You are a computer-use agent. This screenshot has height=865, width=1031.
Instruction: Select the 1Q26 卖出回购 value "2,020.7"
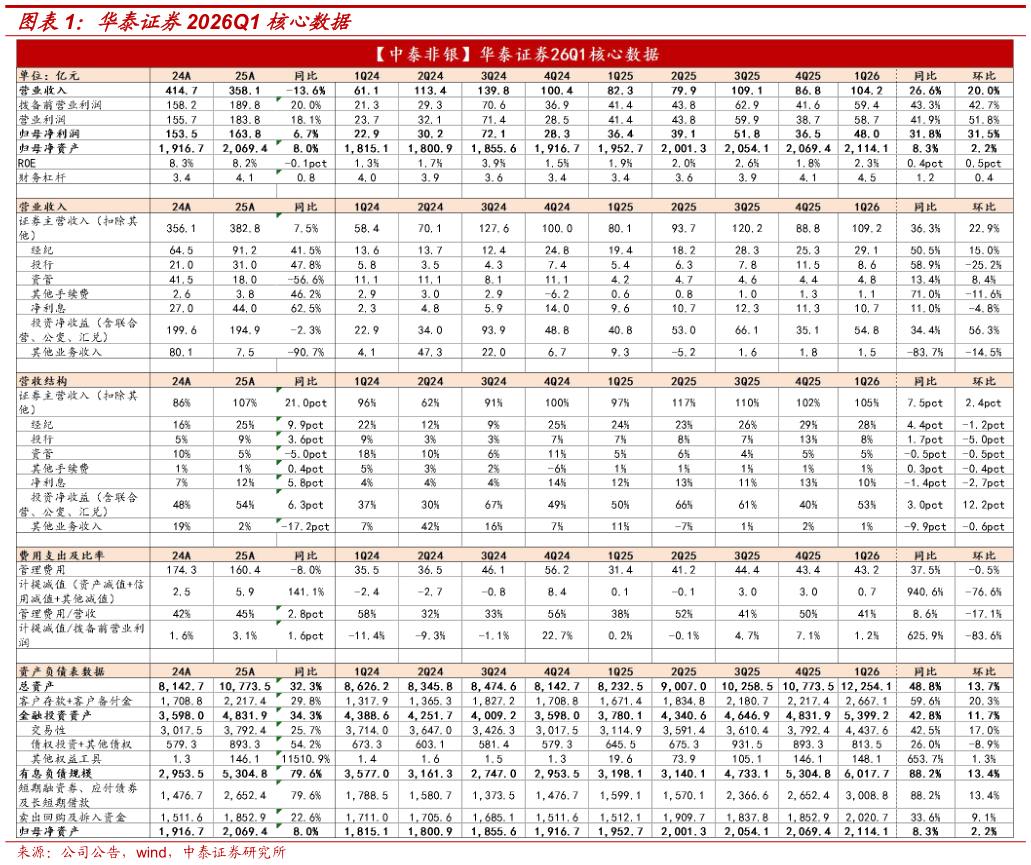pos(867,817)
